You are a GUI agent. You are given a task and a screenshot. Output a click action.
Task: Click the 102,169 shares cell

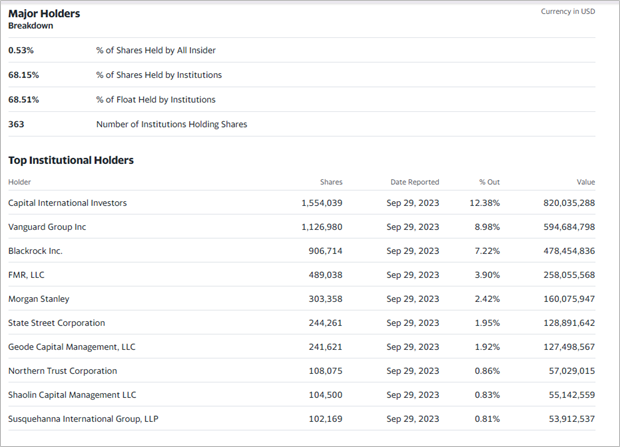click(x=325, y=419)
